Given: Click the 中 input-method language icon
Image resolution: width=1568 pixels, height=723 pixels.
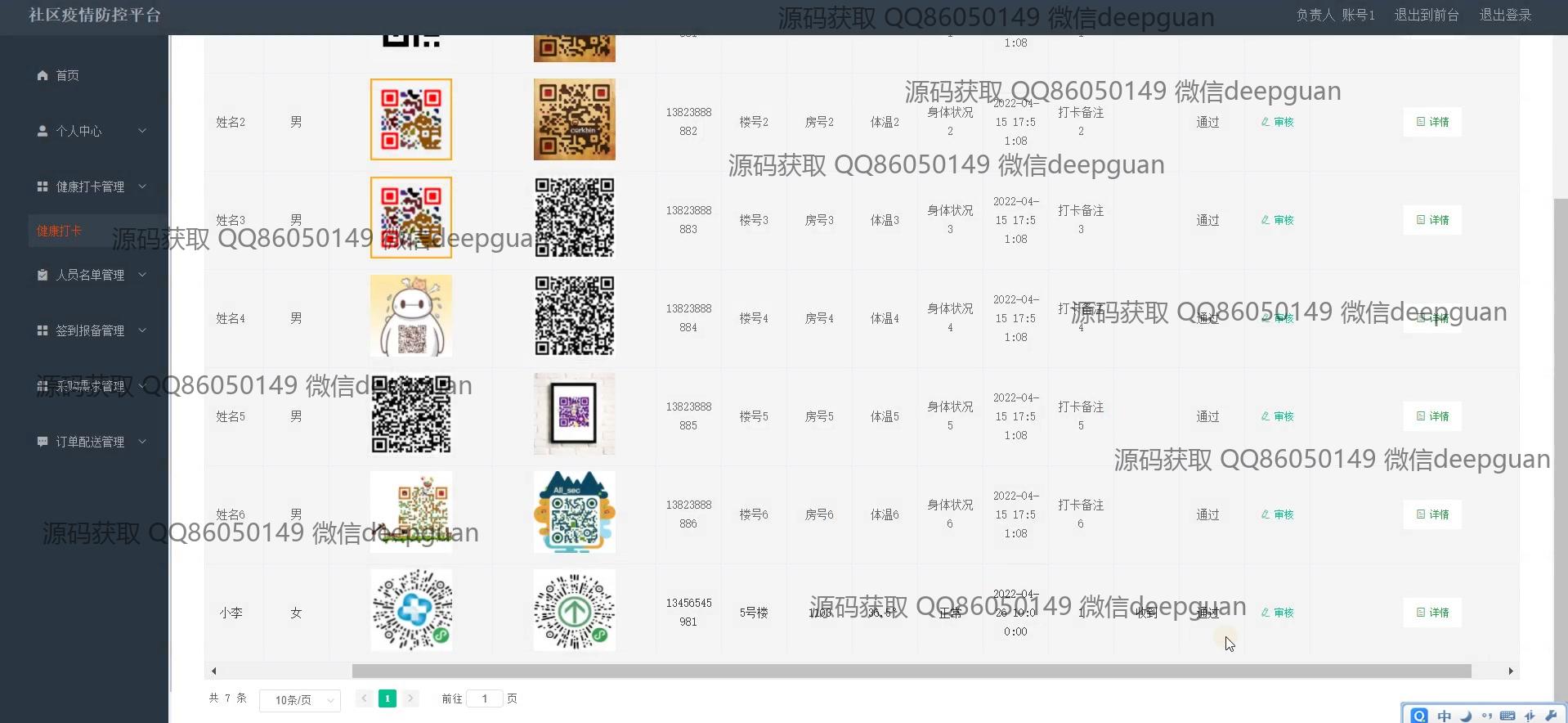Looking at the screenshot, I should click(1445, 716).
